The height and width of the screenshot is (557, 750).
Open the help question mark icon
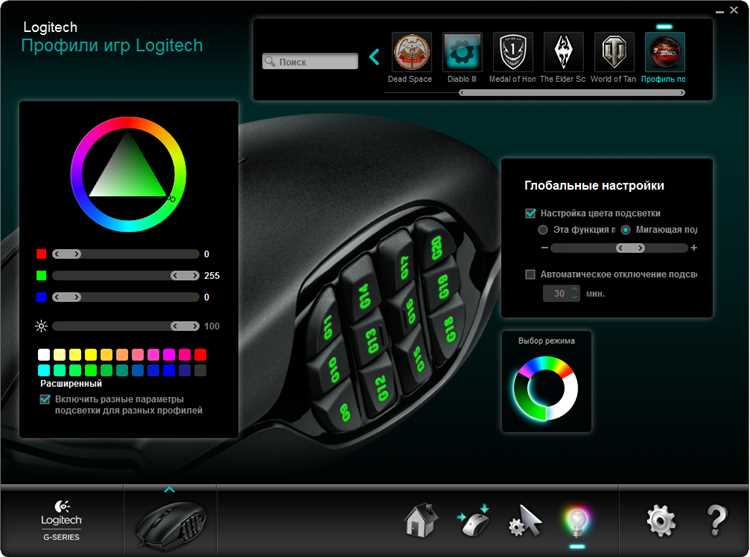716,521
